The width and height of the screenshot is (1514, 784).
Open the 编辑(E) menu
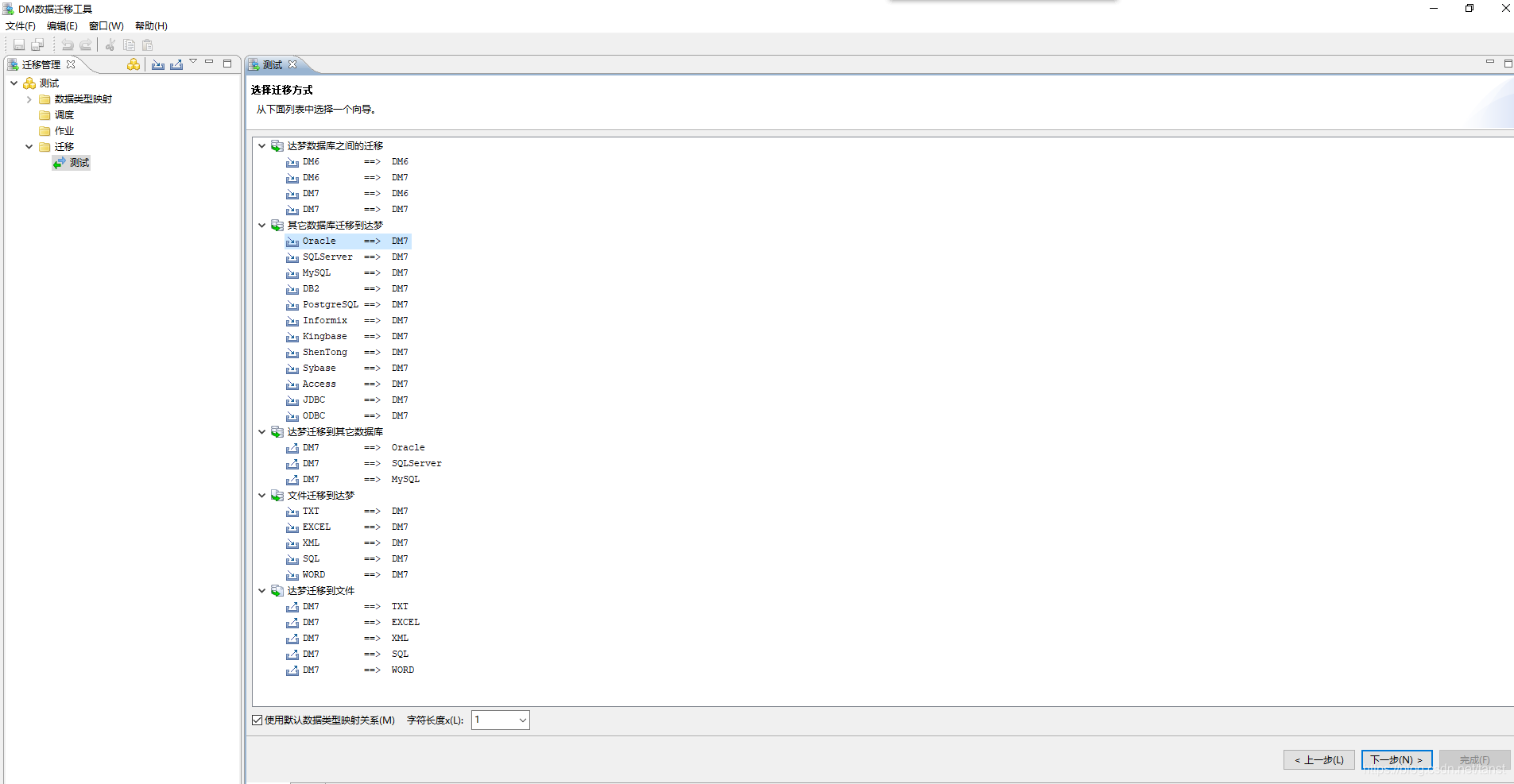(63, 26)
